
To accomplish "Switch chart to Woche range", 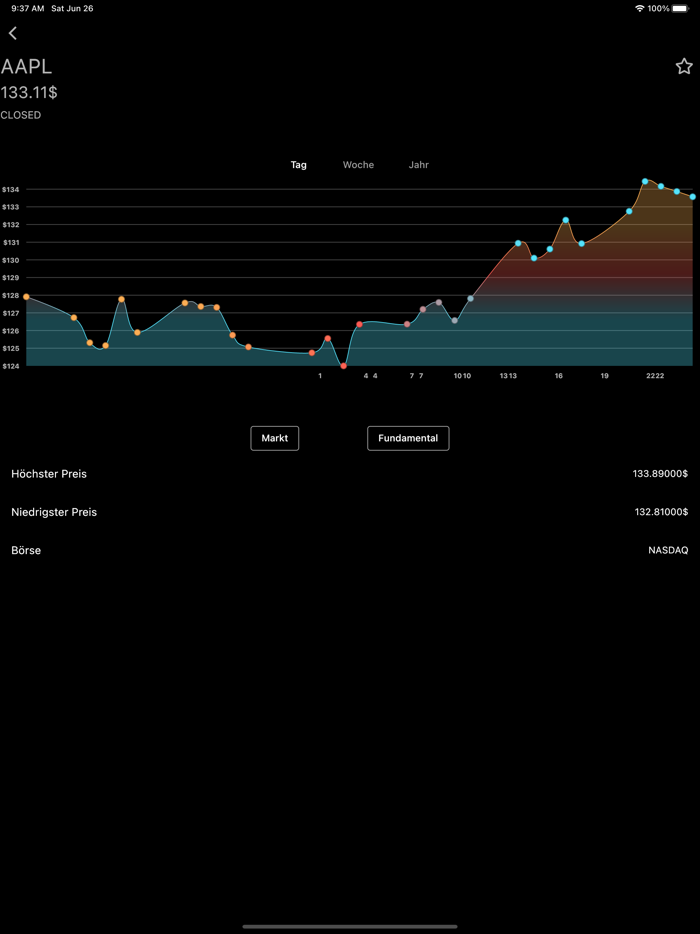I will (x=358, y=165).
